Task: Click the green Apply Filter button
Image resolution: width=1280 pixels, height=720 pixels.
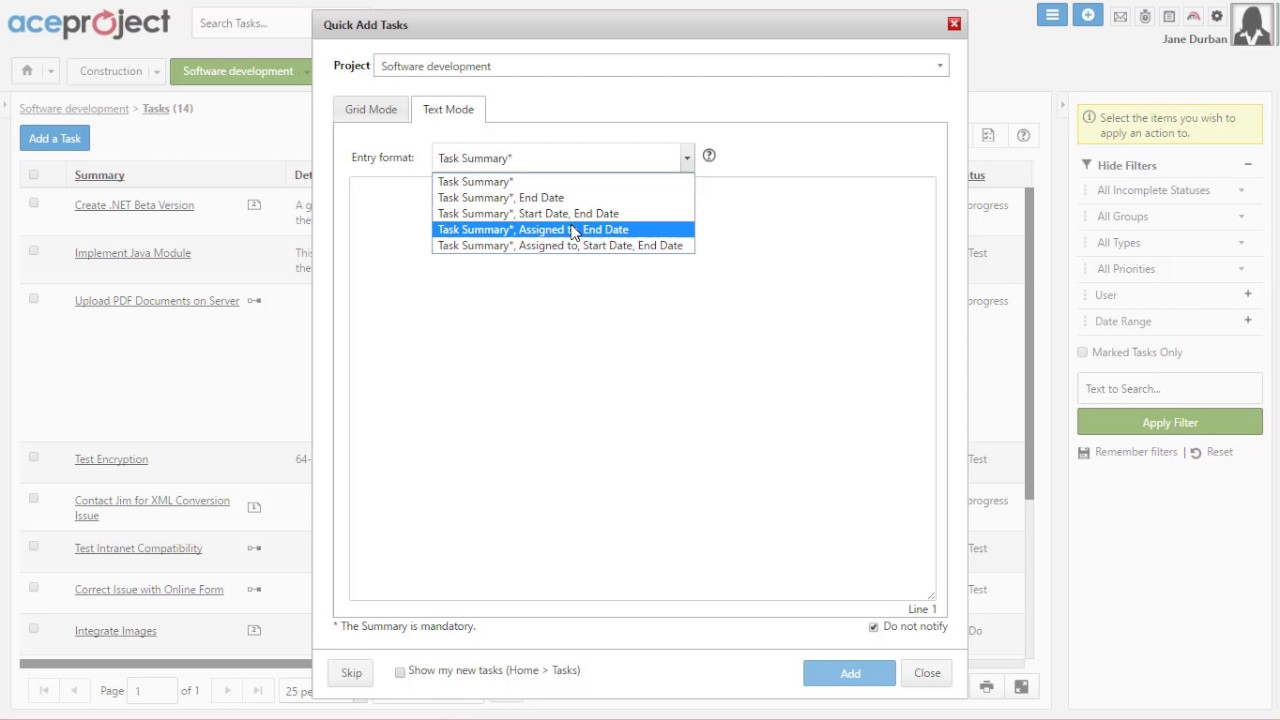Action: (1170, 422)
